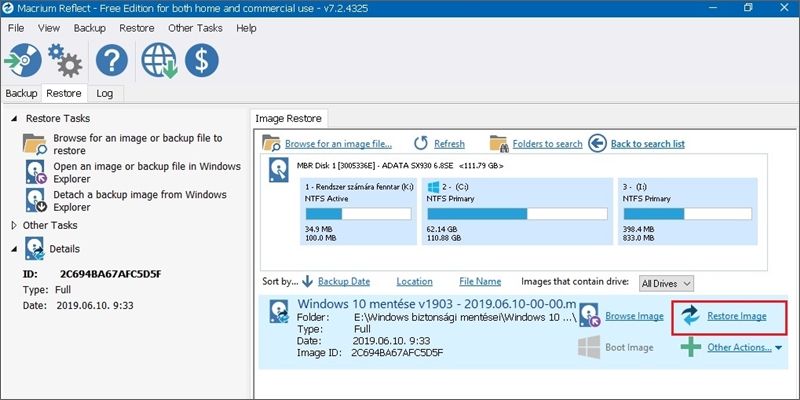The image size is (800, 400).
Task: Expand the Other Tasks section
Action: [x=13, y=226]
